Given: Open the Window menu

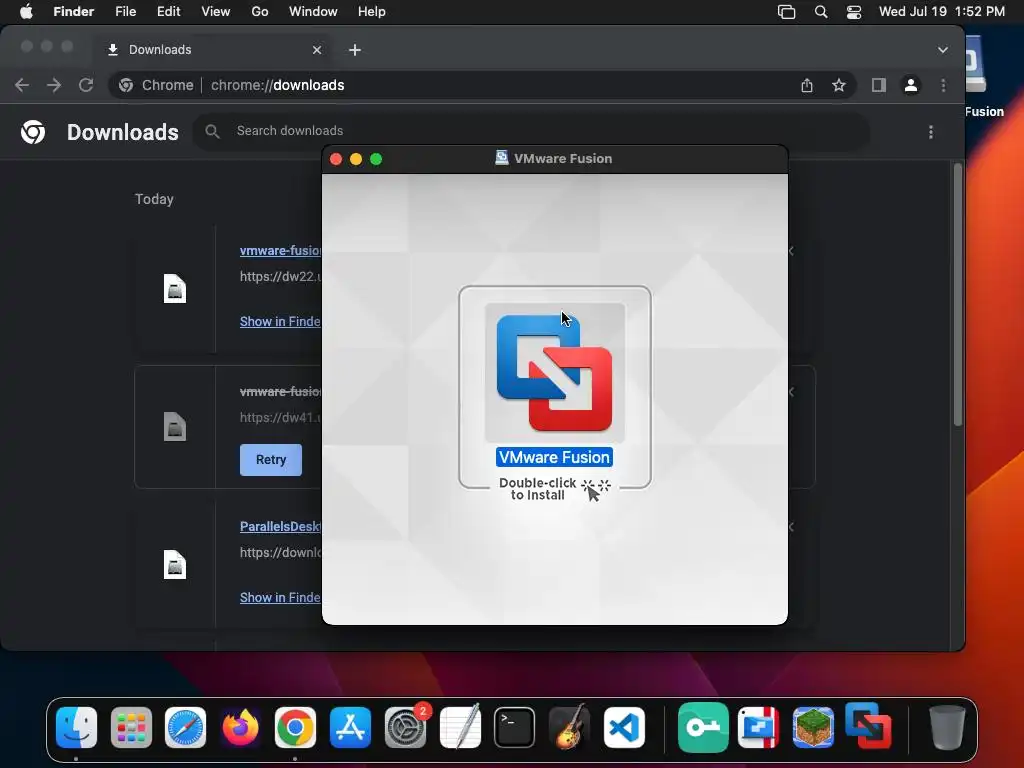Looking at the screenshot, I should (x=313, y=12).
